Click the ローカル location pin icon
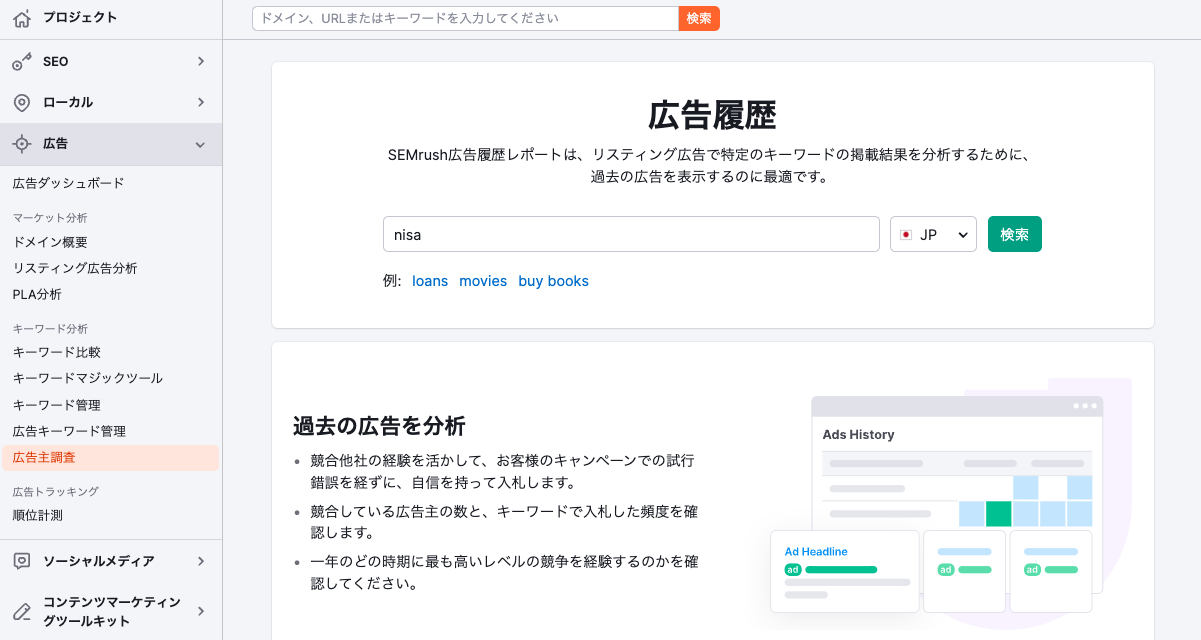 coord(22,103)
